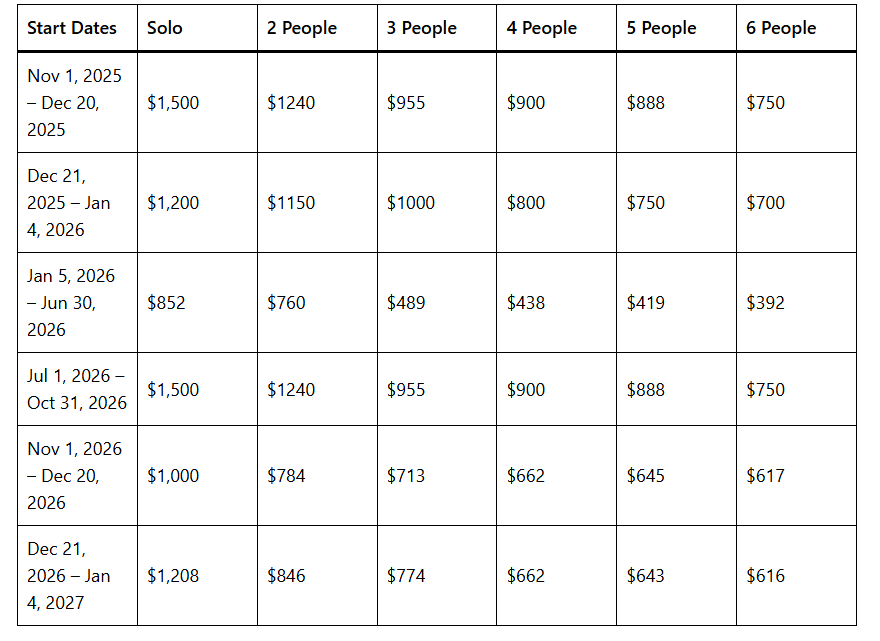880x641 pixels.
Task: Click the $784 two-person price cell
Action: click(286, 475)
